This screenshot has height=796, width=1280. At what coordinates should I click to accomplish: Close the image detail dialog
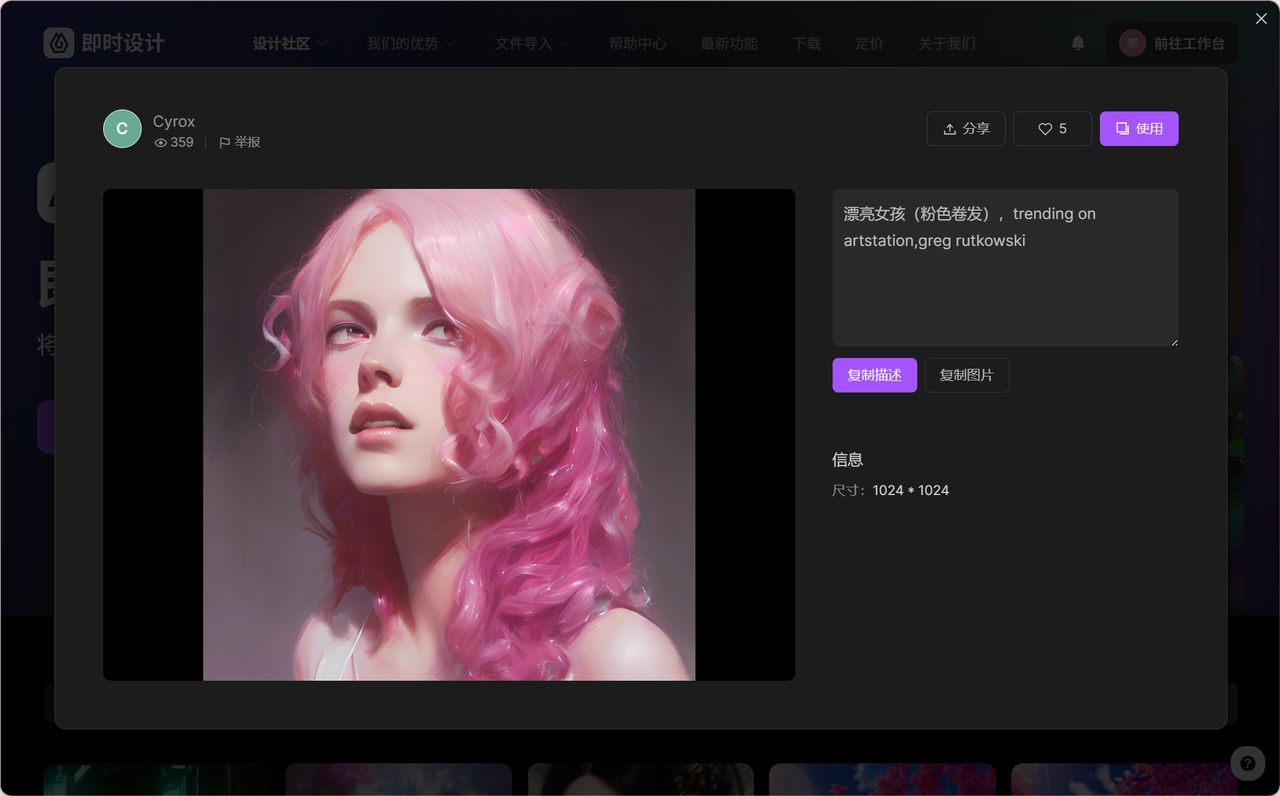tap(1261, 19)
